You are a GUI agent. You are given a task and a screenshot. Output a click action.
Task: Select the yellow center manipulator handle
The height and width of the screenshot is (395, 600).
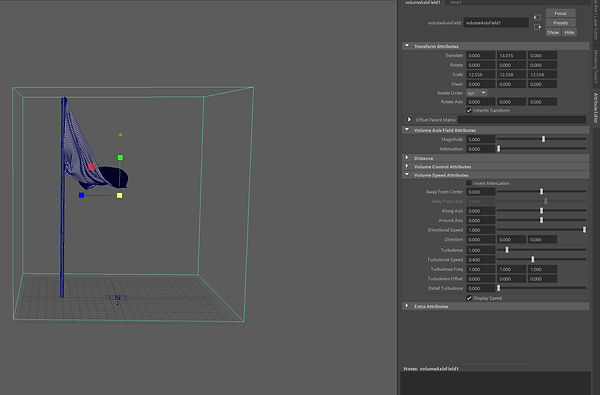coord(119,196)
